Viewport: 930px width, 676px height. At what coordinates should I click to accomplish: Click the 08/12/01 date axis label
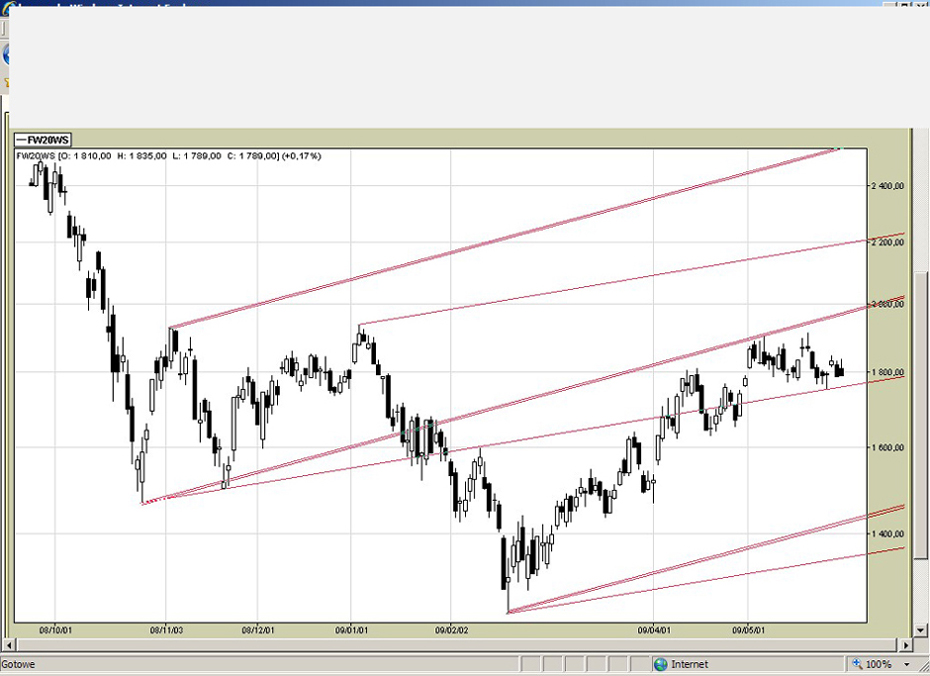click(x=258, y=630)
